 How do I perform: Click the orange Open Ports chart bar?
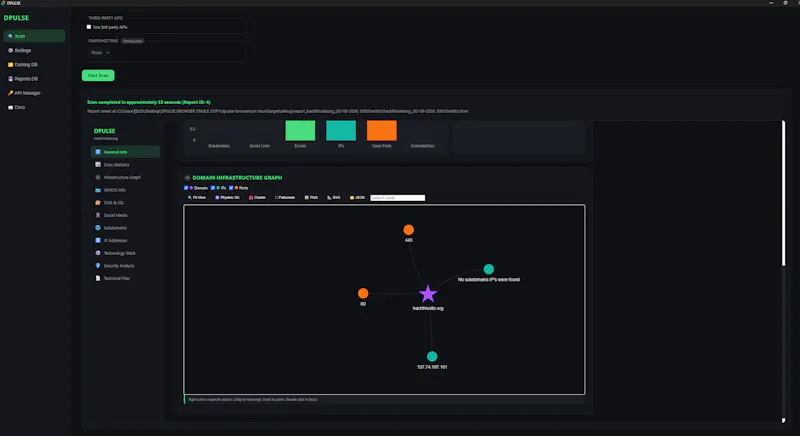382,131
